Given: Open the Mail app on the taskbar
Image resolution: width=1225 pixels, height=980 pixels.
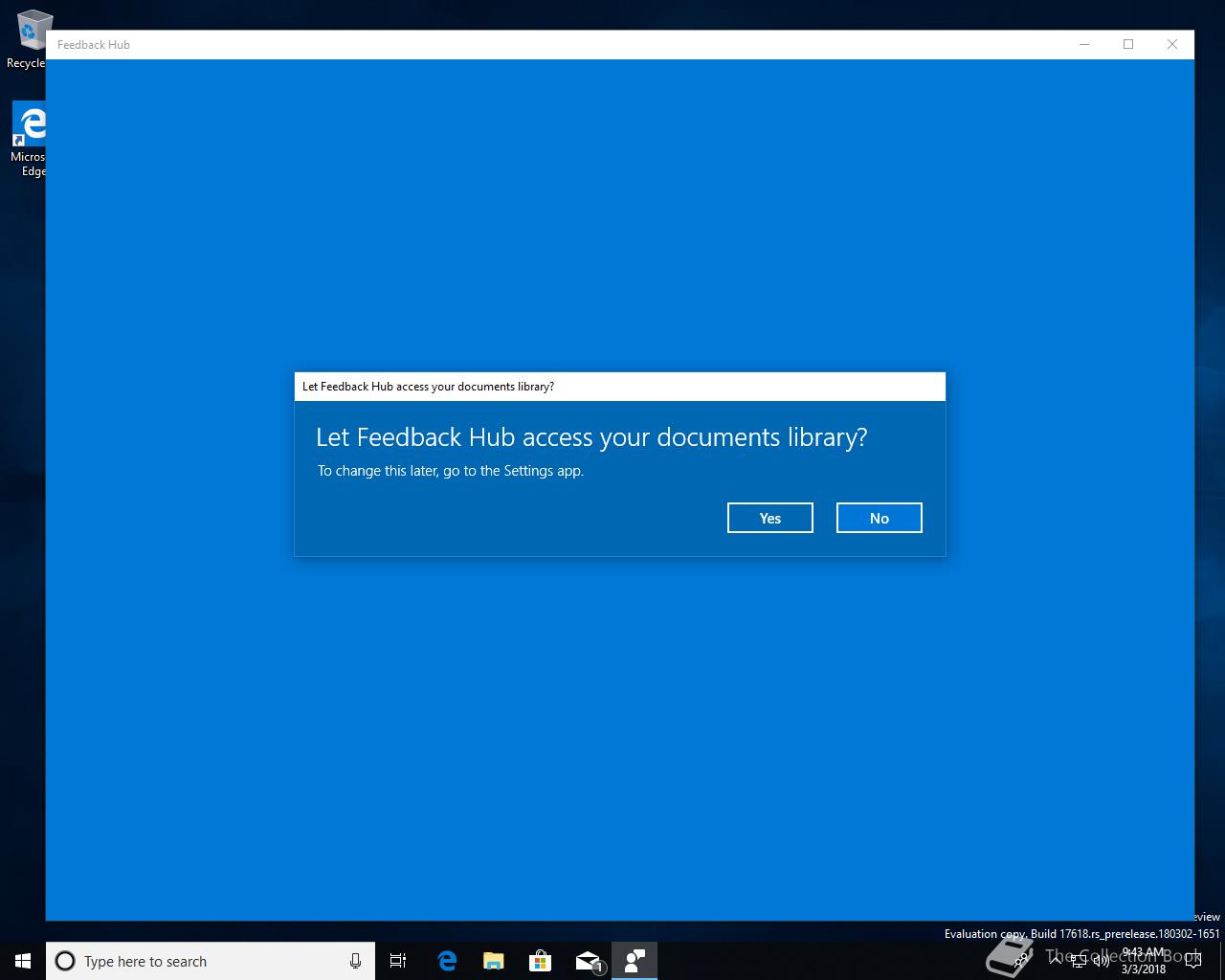Looking at the screenshot, I should tap(588, 961).
